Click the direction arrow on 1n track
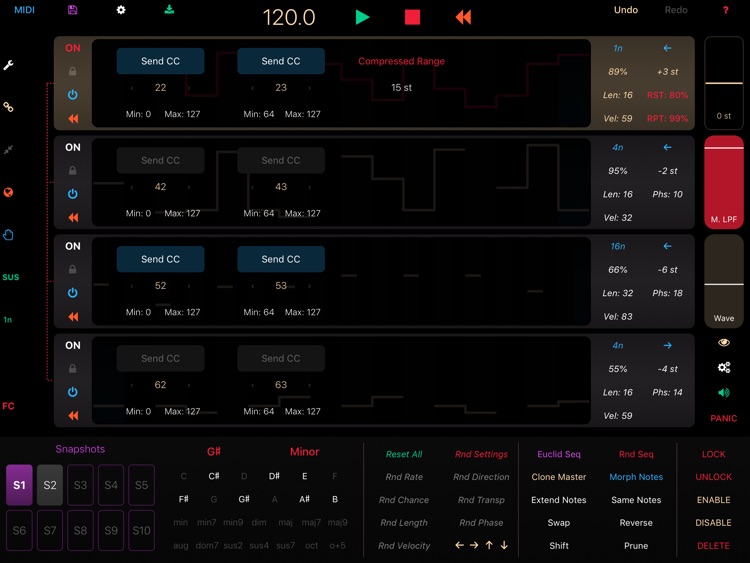The width and height of the screenshot is (750, 563). (x=667, y=48)
